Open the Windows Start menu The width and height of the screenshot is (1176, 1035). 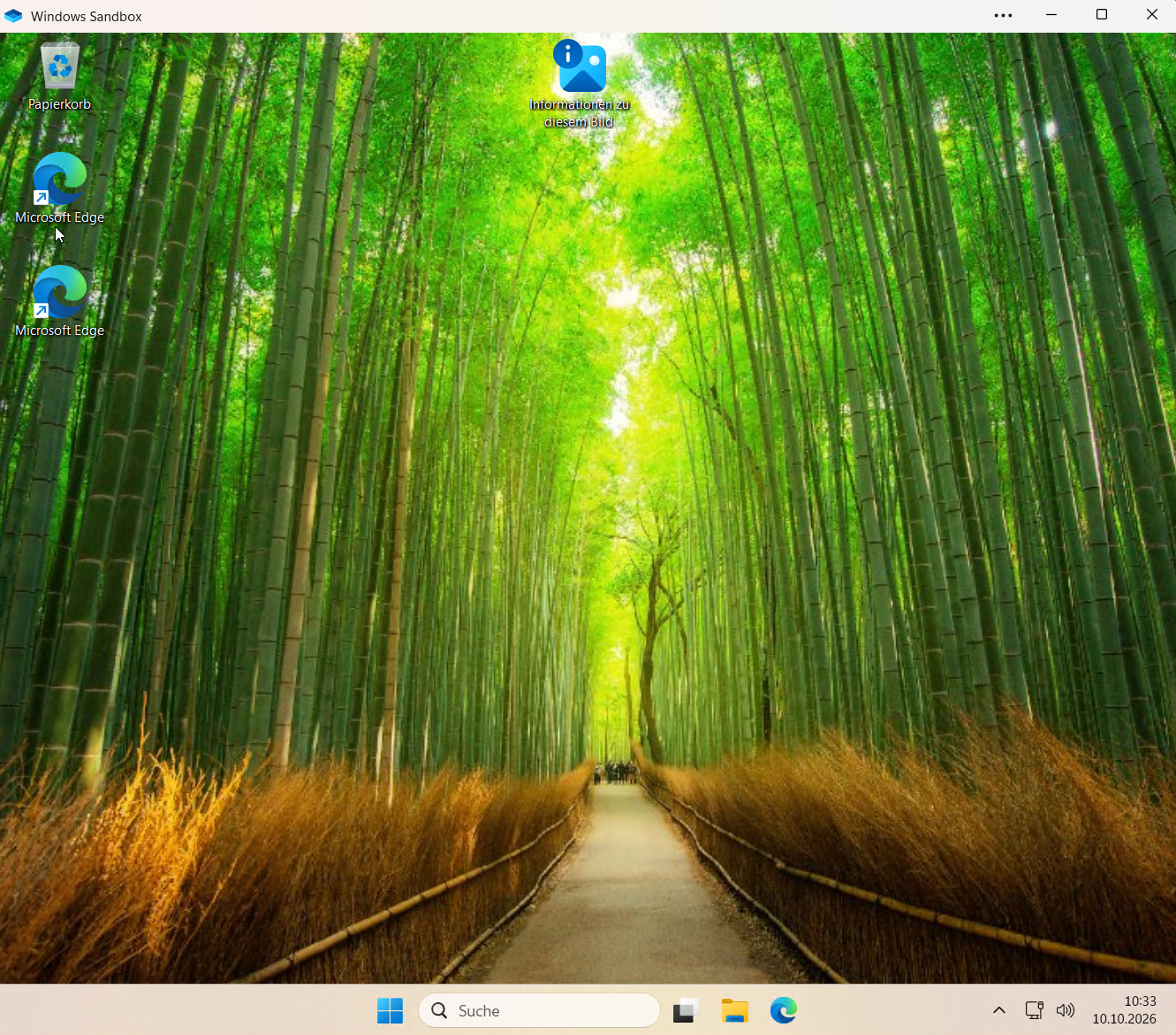pos(390,1010)
